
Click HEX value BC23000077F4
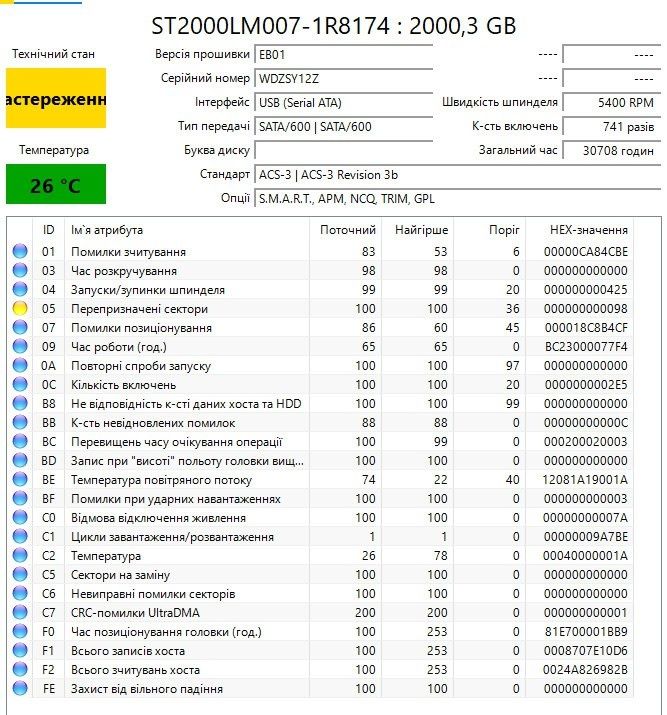[586, 347]
